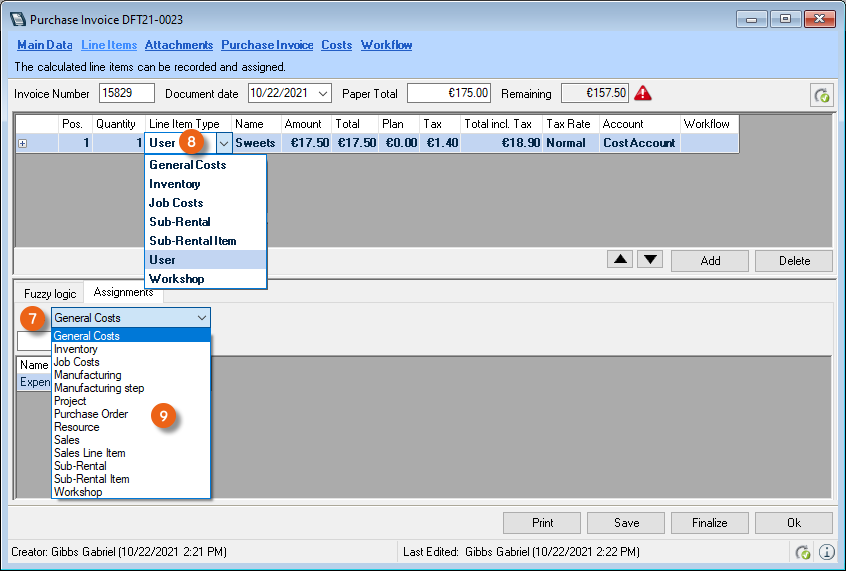Click the Paper Total input field
The height and width of the screenshot is (571, 846).
(449, 93)
